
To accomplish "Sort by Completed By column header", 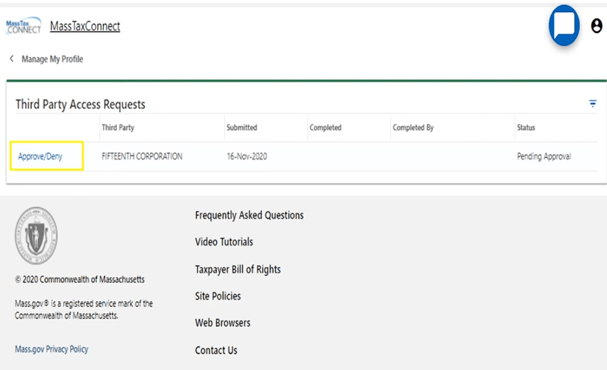I will (413, 127).
